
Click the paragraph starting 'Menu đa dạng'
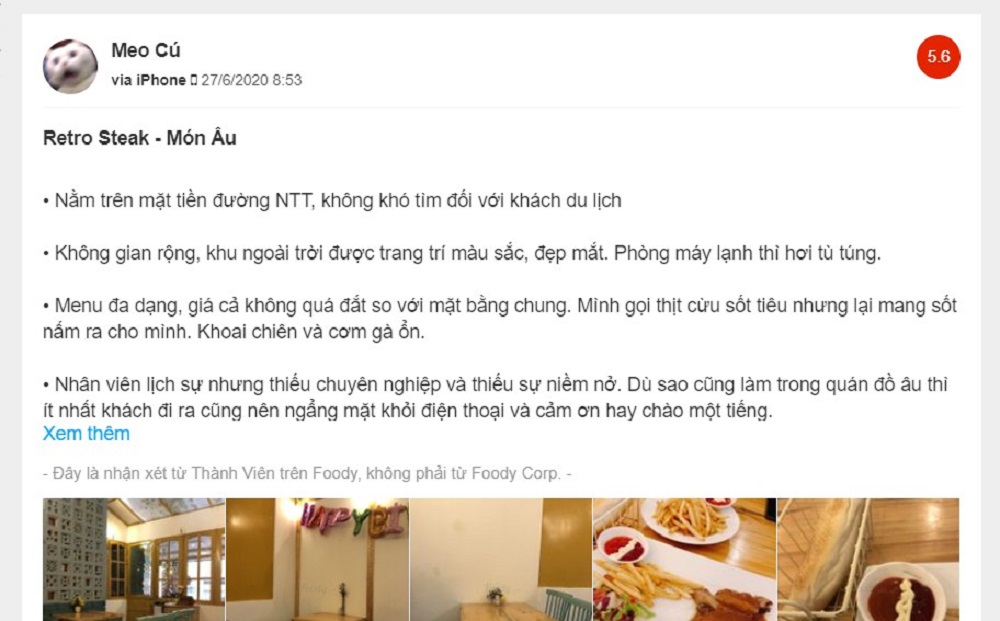(x=500, y=319)
